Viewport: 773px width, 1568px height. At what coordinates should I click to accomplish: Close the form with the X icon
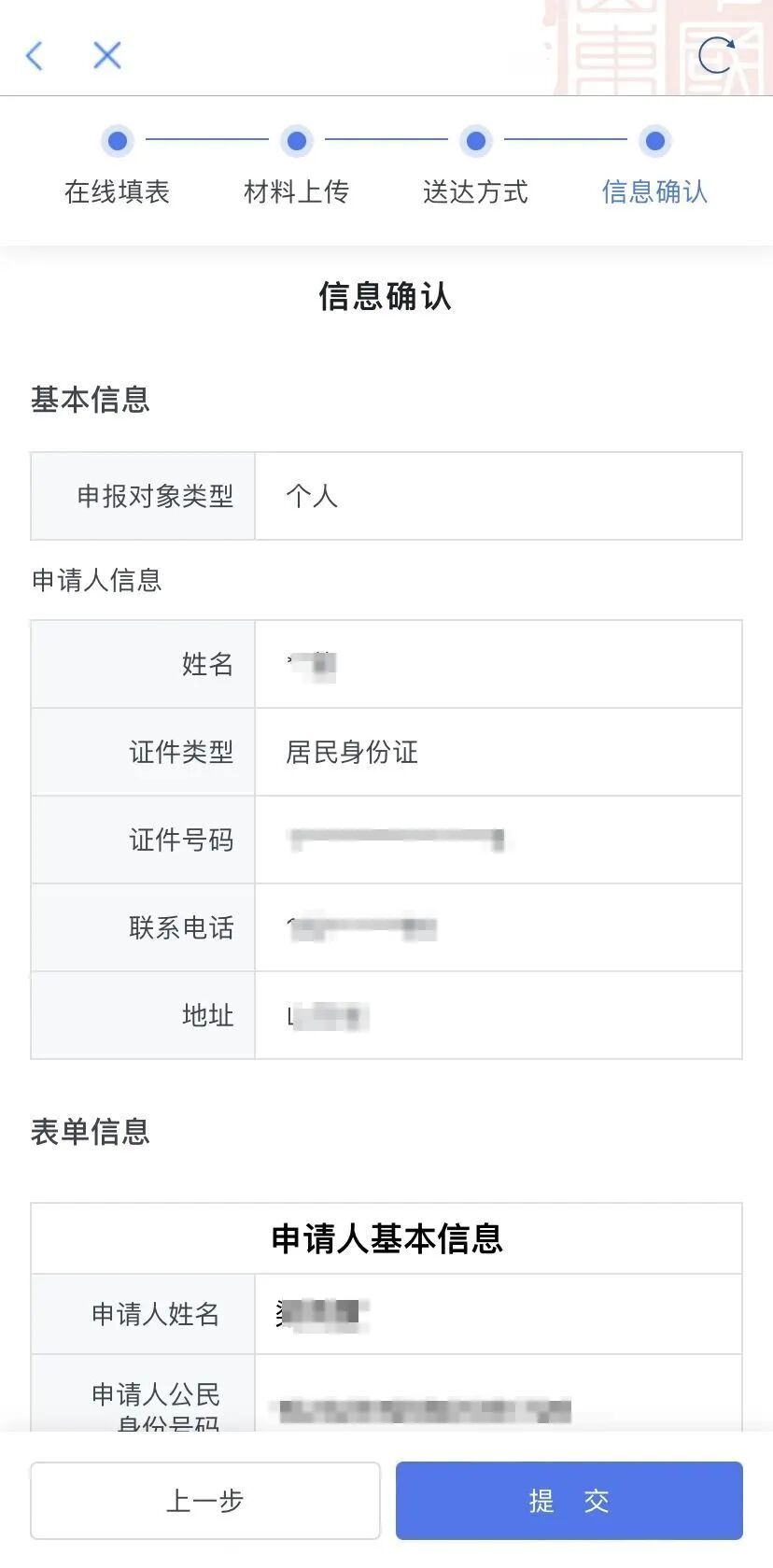pyautogui.click(x=105, y=56)
